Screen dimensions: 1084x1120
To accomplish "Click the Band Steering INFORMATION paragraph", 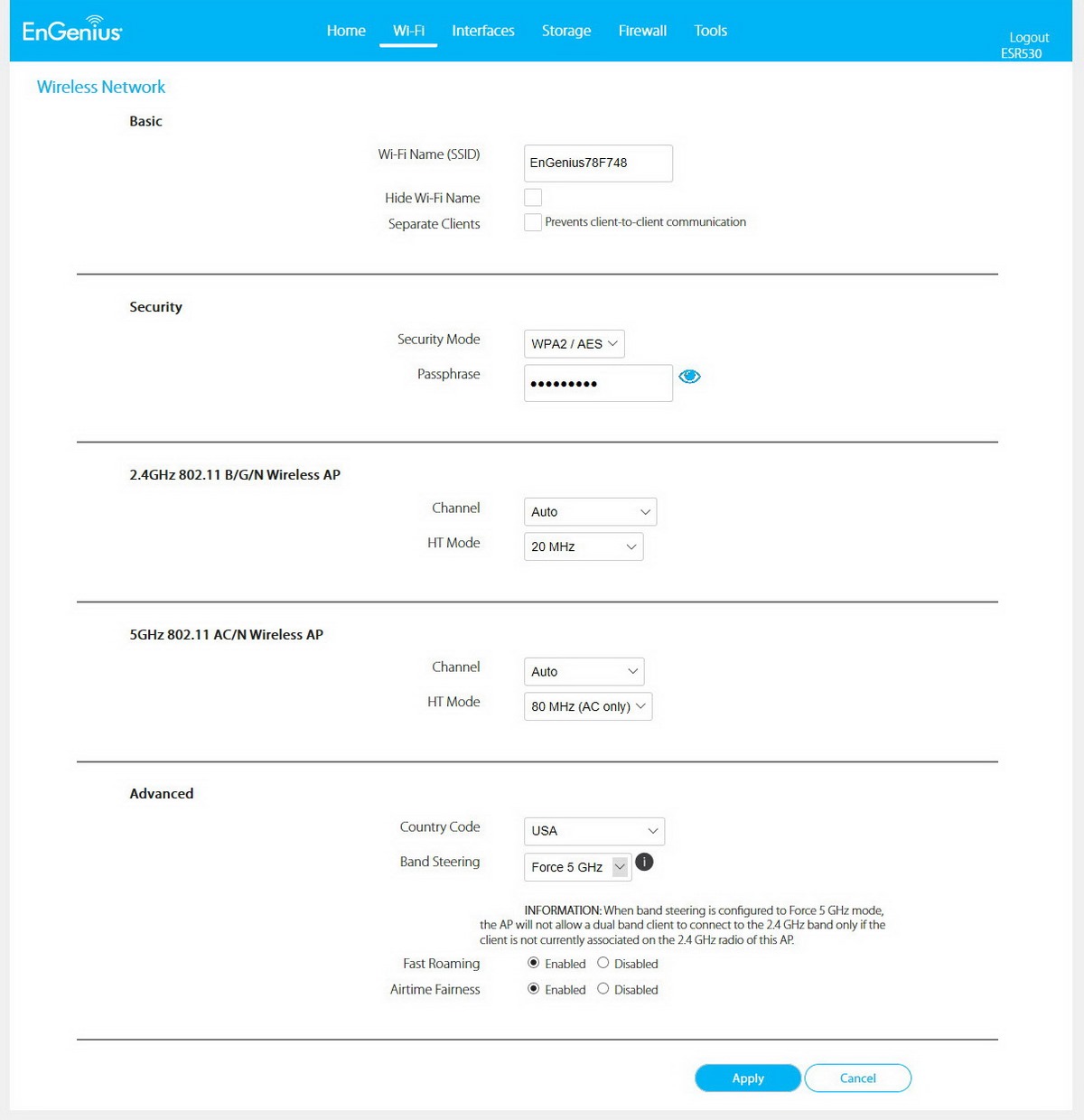I will (x=683, y=925).
